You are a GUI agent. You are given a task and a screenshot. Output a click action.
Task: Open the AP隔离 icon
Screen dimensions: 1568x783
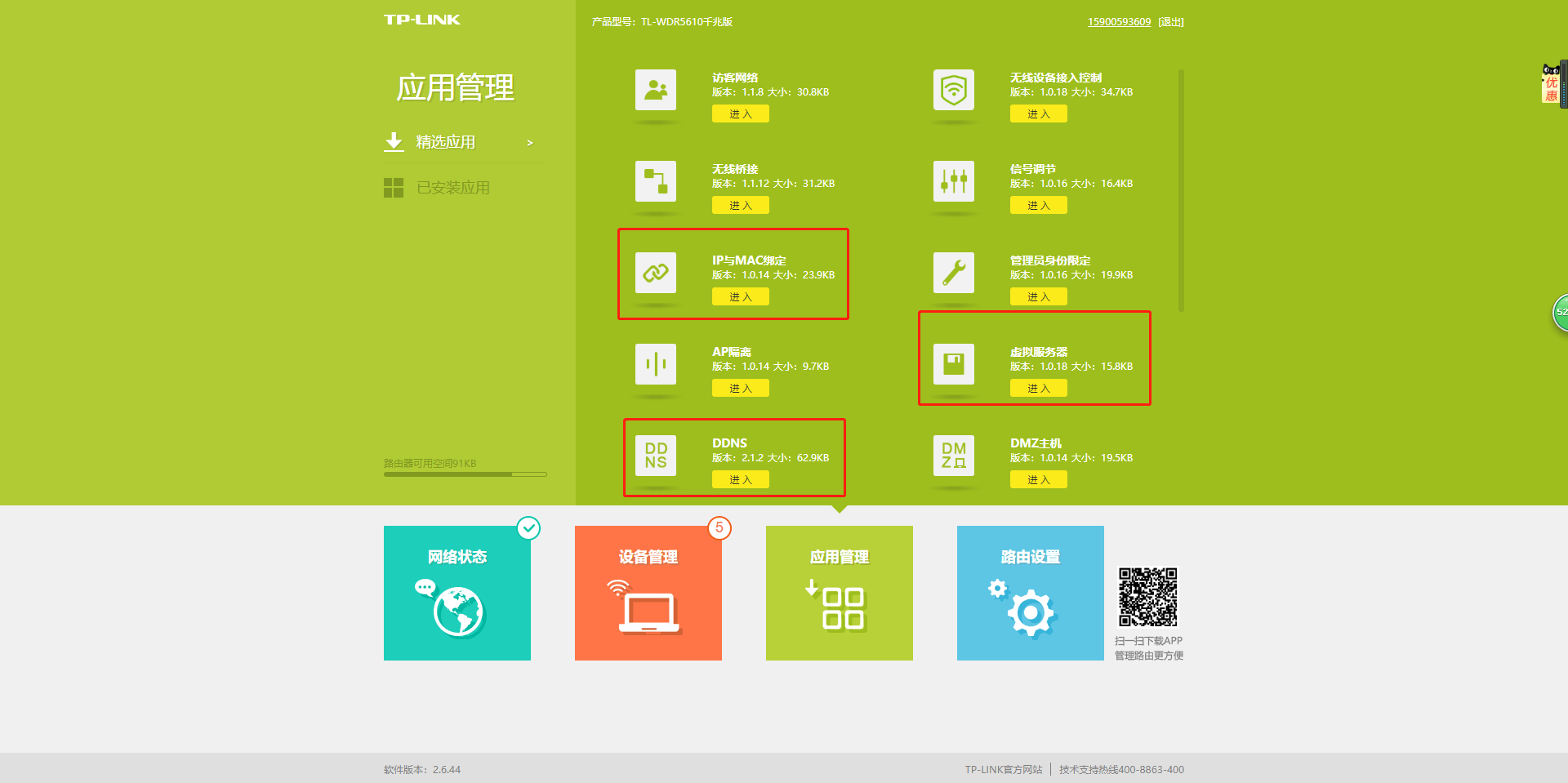pyautogui.click(x=656, y=364)
